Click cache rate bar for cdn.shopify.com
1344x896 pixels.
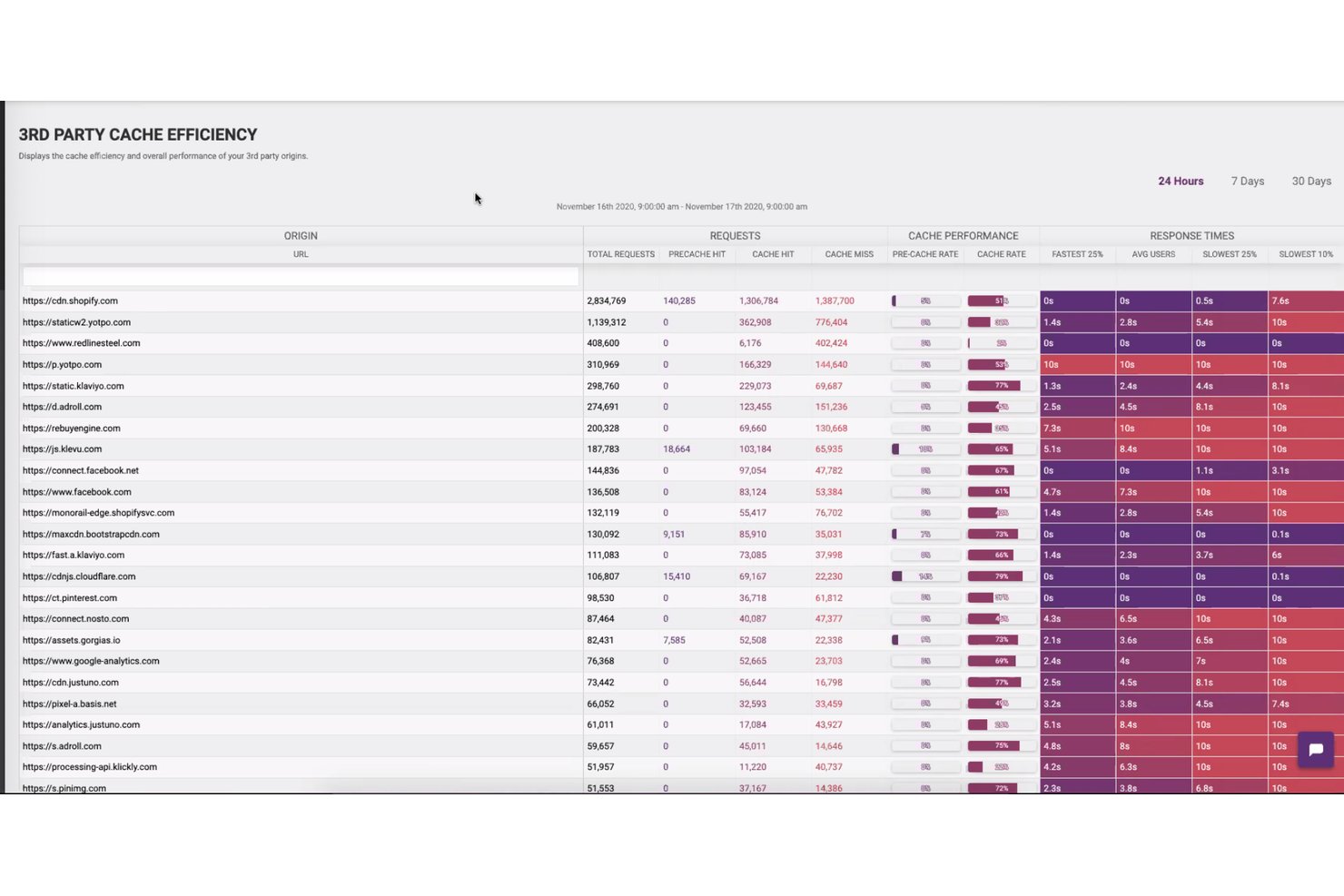1002,300
